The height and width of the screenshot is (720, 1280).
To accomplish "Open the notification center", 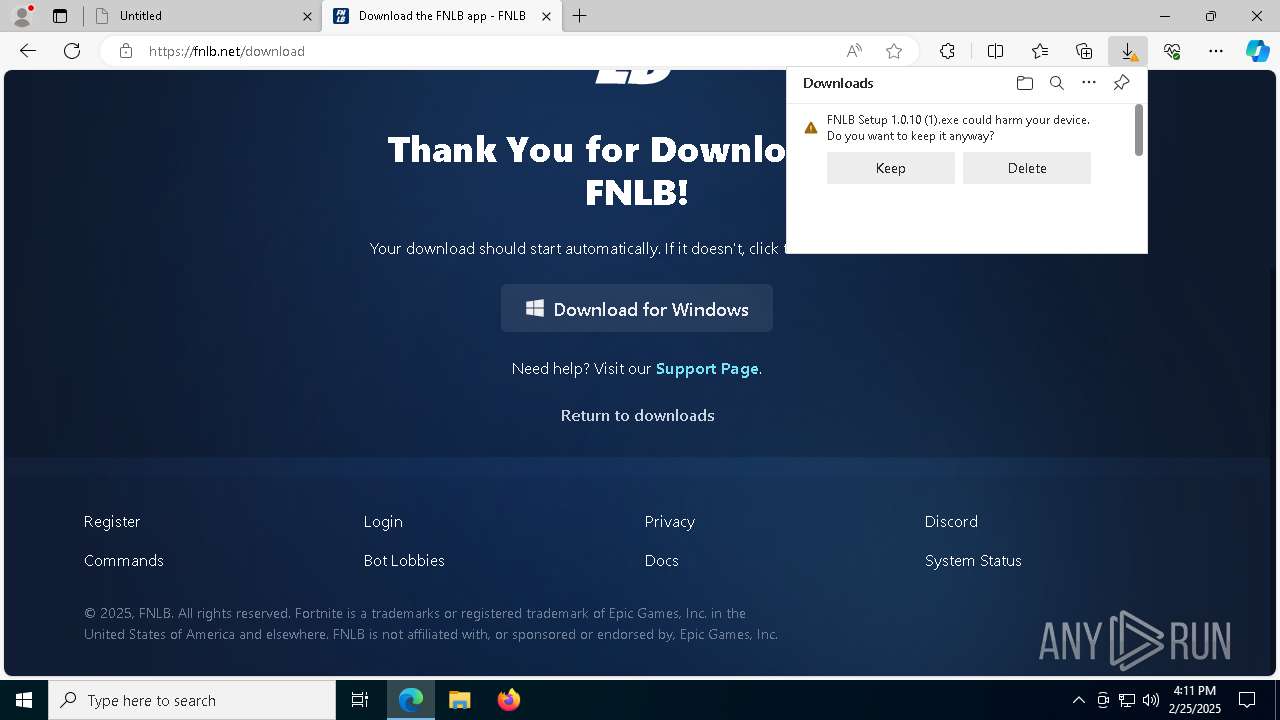I will (x=1248, y=700).
